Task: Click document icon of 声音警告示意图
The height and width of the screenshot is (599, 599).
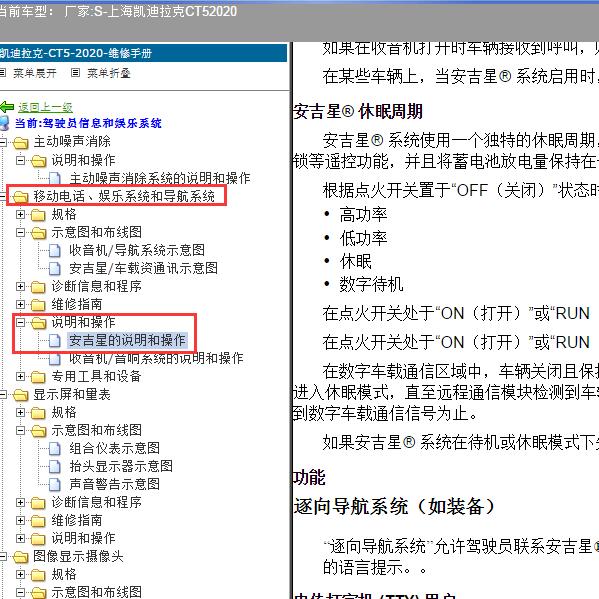Action: click(55, 484)
